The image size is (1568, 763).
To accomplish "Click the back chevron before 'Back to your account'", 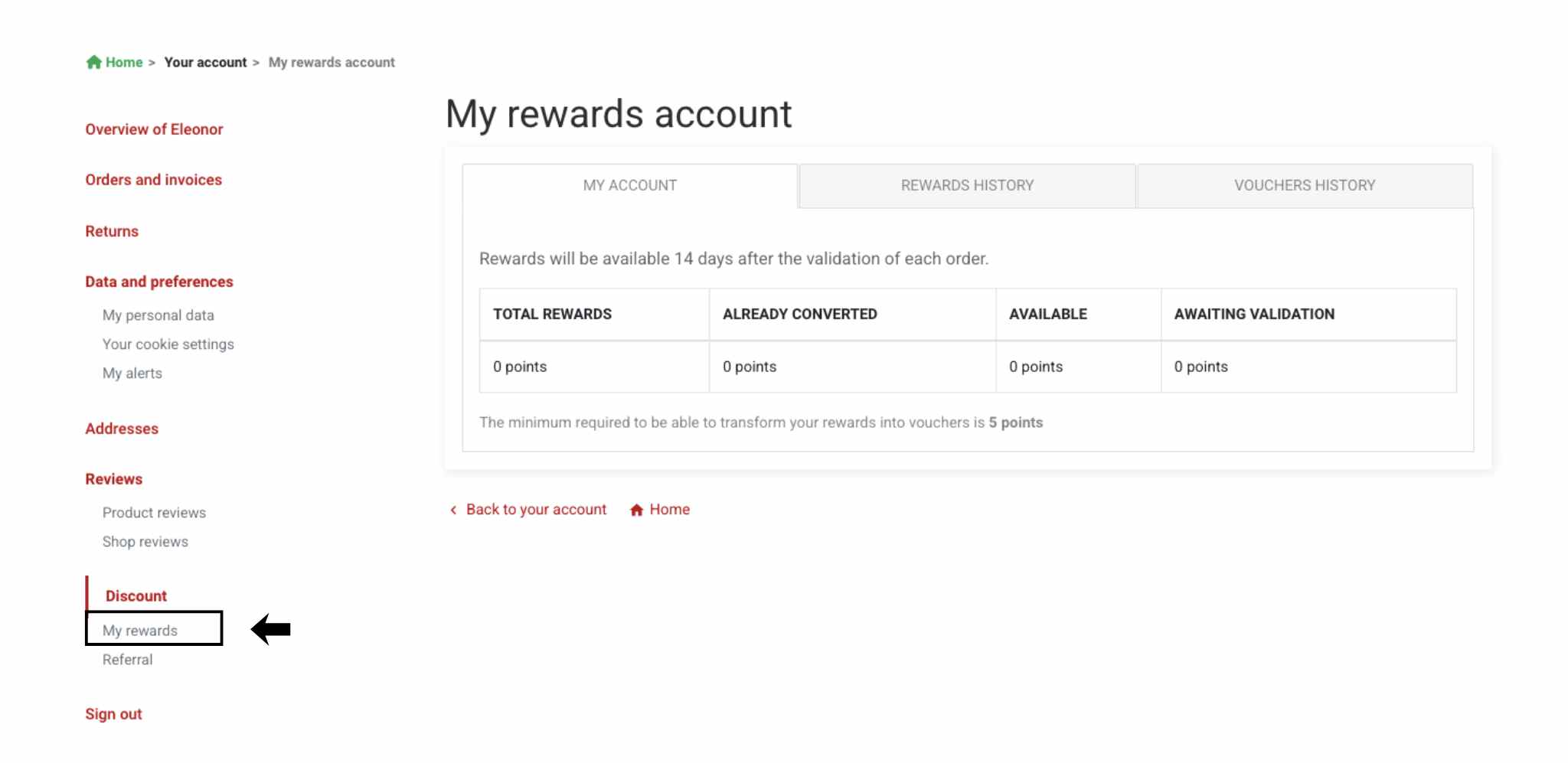I will pyautogui.click(x=453, y=510).
